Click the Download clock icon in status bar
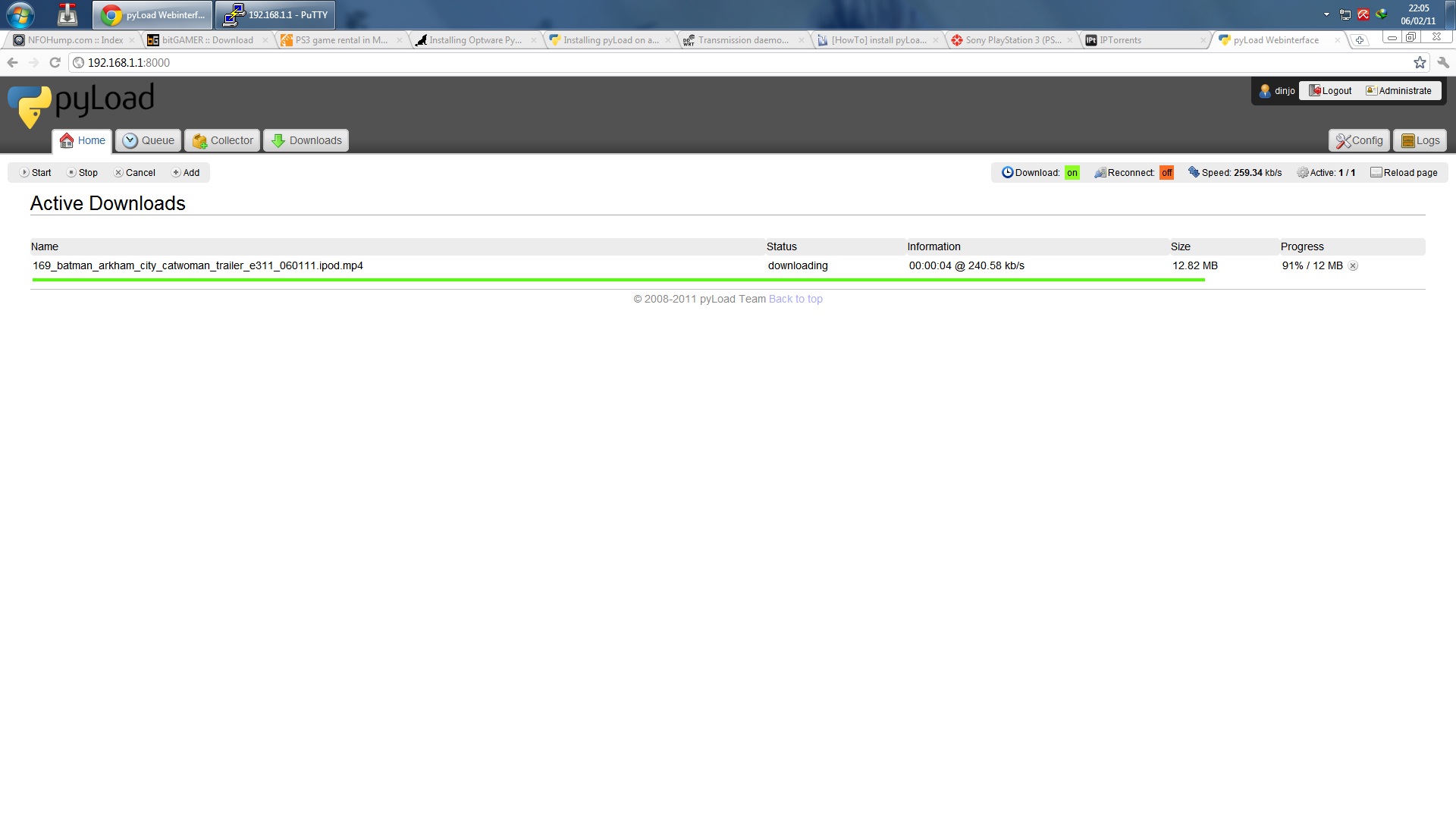 click(1008, 172)
